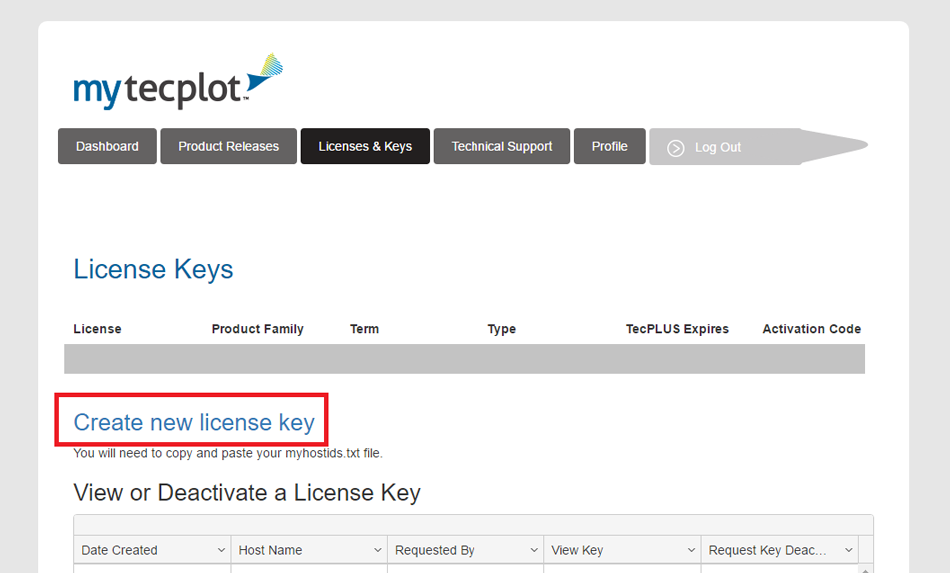The width and height of the screenshot is (950, 573).
Task: Sort by Date Created column header
Action: click(119, 550)
